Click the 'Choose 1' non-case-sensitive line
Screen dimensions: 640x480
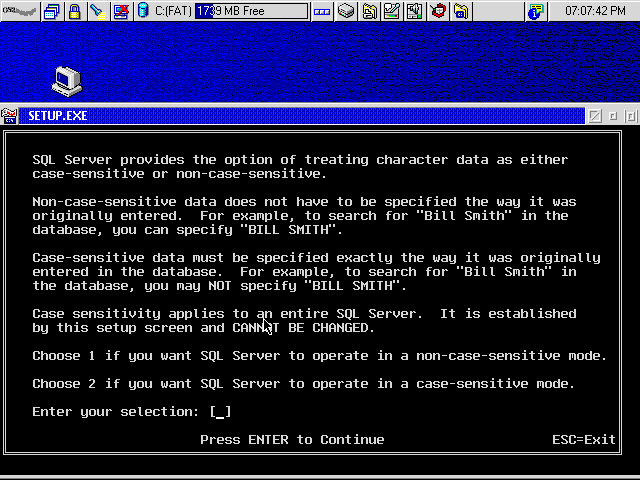coord(320,356)
